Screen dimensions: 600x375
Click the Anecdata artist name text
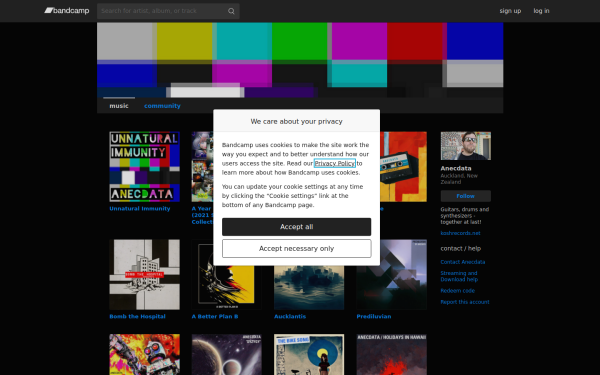click(456, 168)
